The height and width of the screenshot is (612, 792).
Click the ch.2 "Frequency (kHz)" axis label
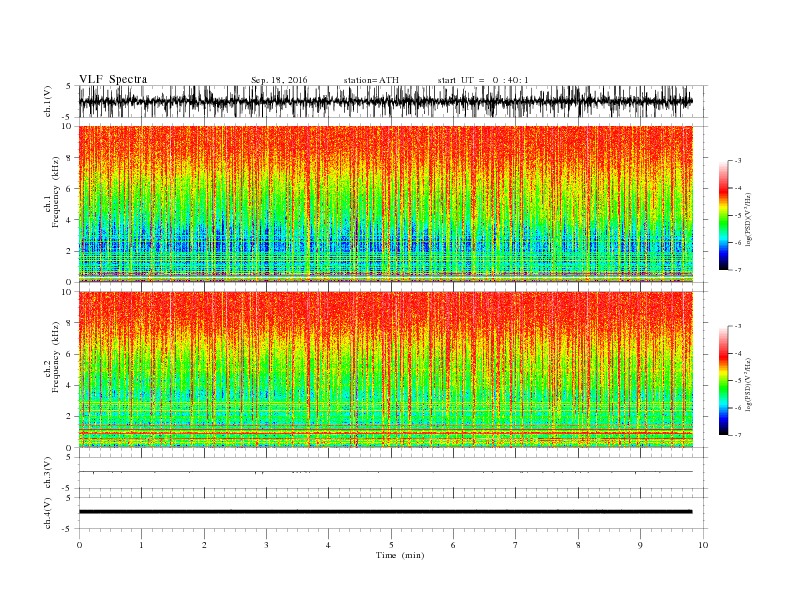click(x=56, y=356)
